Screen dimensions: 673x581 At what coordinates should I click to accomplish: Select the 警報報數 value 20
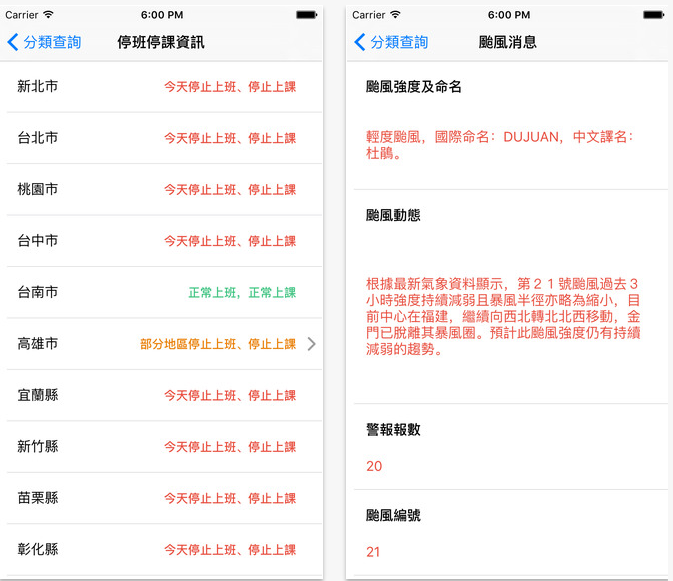374,466
